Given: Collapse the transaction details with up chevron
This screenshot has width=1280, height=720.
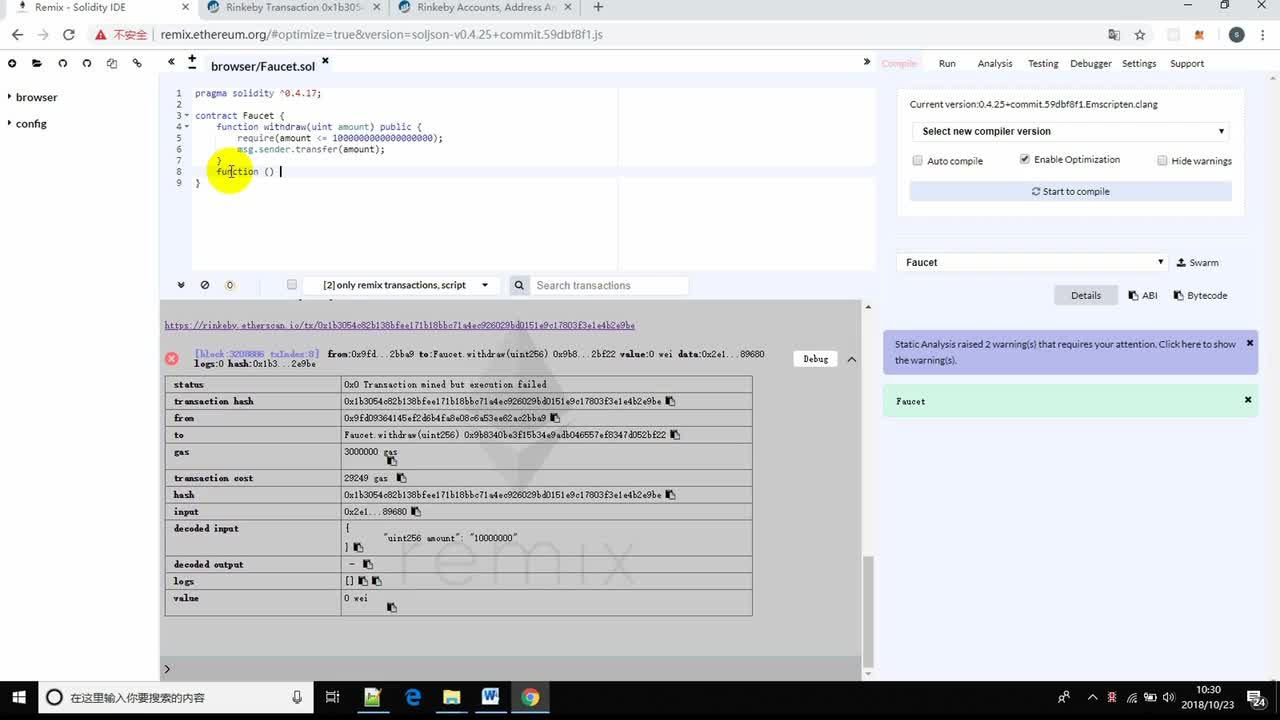Looking at the screenshot, I should click(852, 359).
